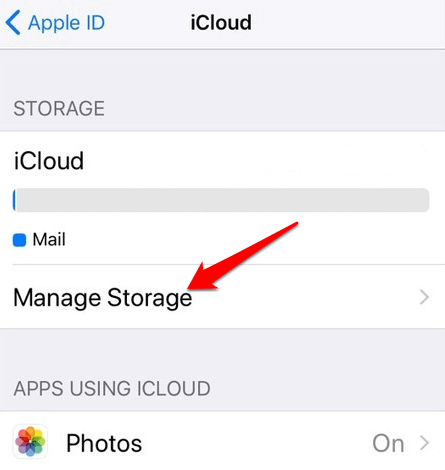Click the blank area under the Mail legend

(222, 256)
